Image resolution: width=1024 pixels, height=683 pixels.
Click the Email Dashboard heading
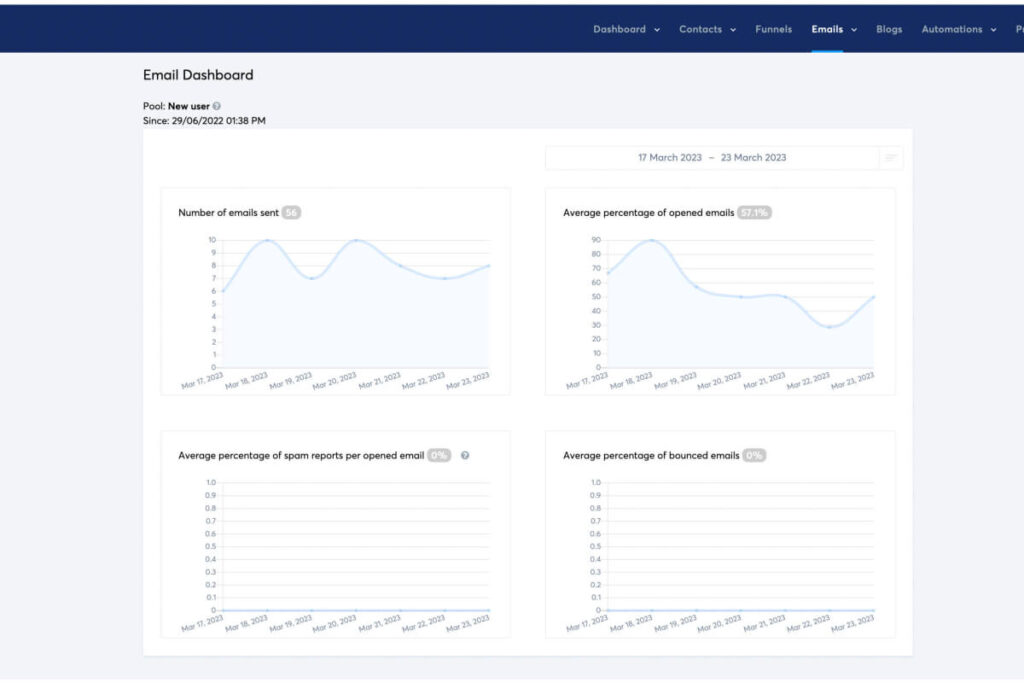pyautogui.click(x=198, y=75)
